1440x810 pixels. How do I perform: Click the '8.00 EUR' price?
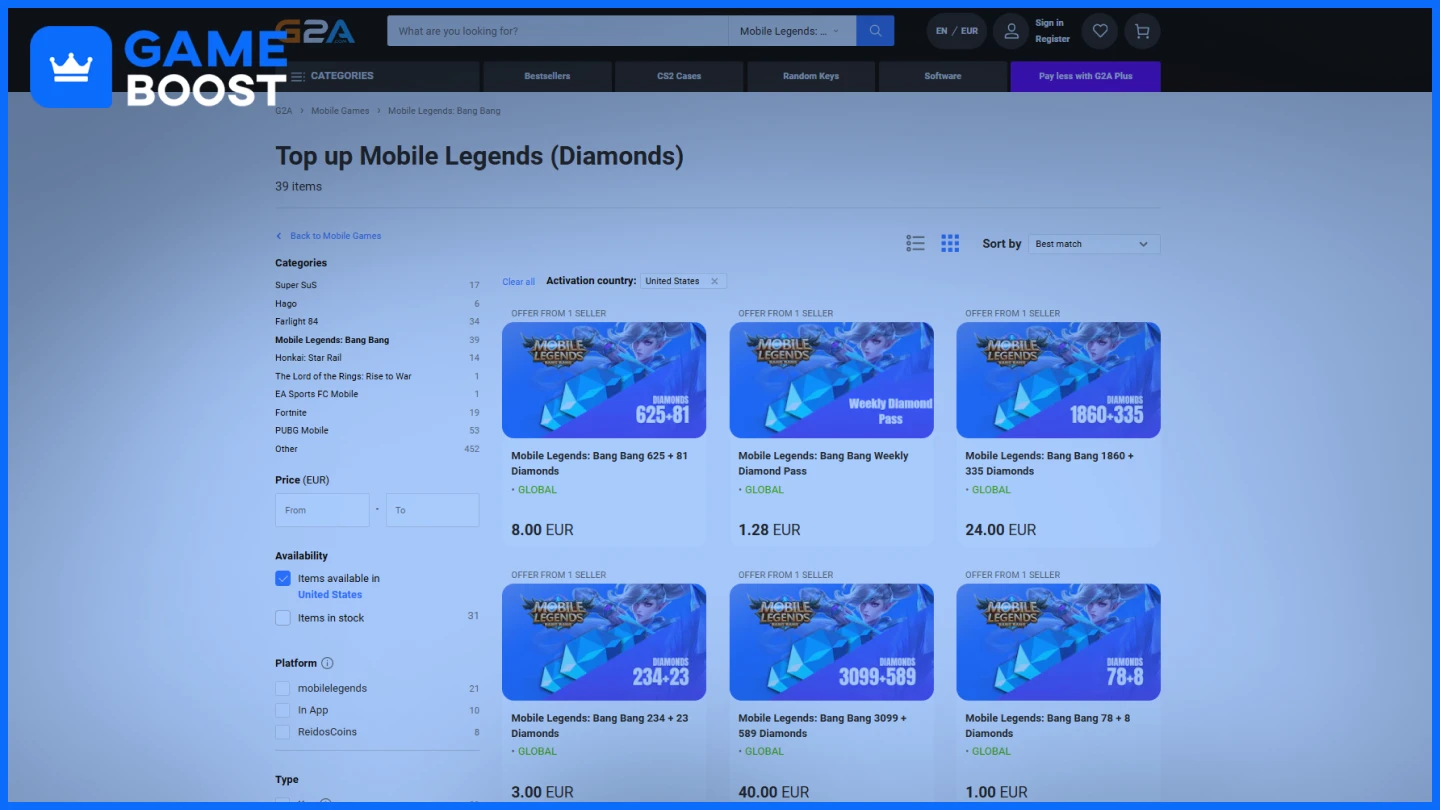pyautogui.click(x=542, y=530)
